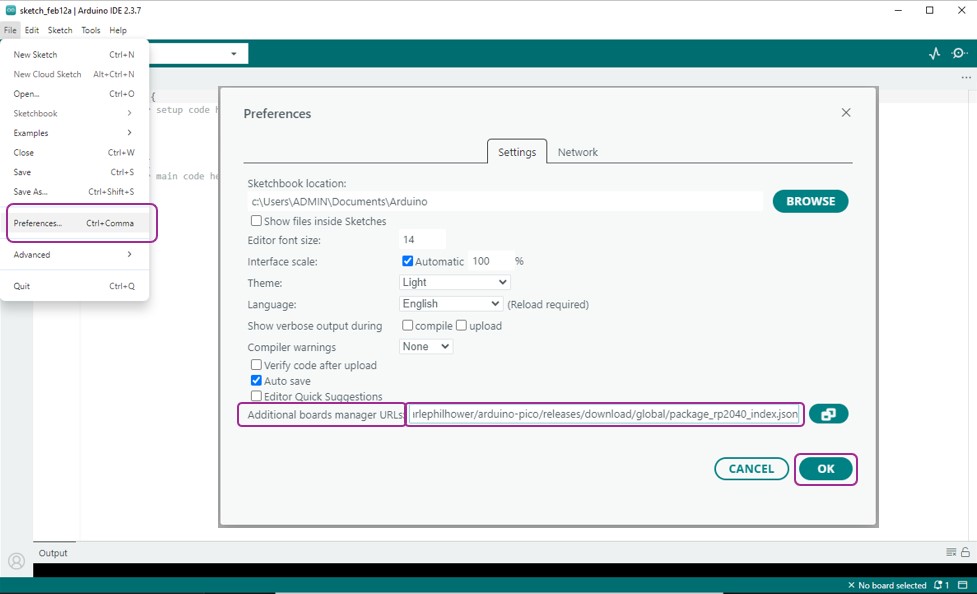Click the Arduino app icon in title bar
This screenshot has width=977, height=594.
11,10
